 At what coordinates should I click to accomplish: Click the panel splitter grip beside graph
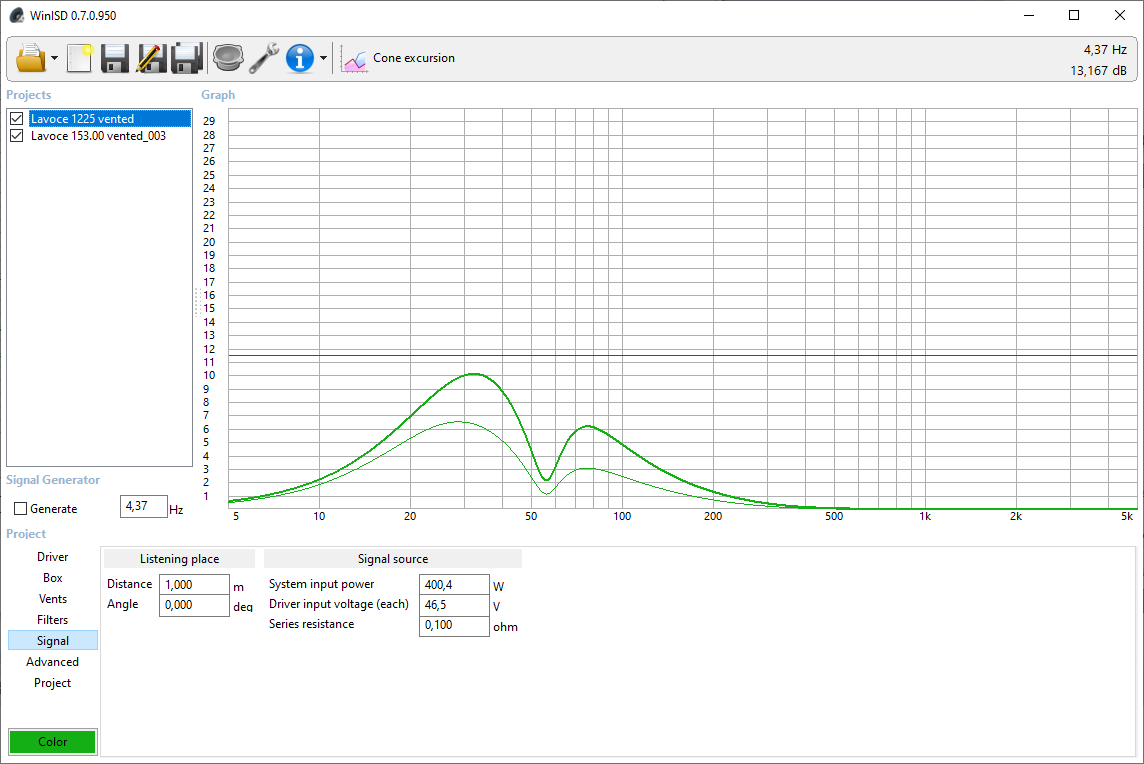196,302
